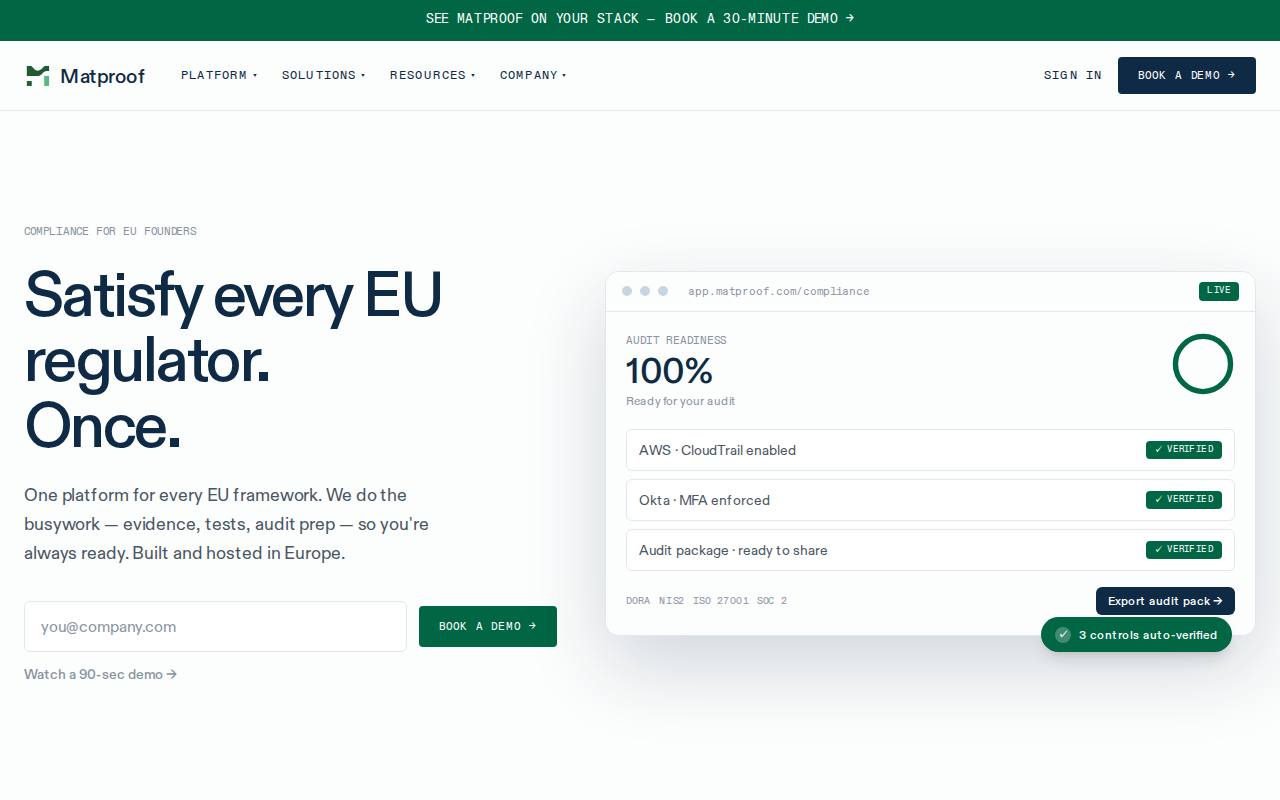Image resolution: width=1280 pixels, height=800 pixels.
Task: Select the Okta MFA enforced row
Action: click(930, 500)
